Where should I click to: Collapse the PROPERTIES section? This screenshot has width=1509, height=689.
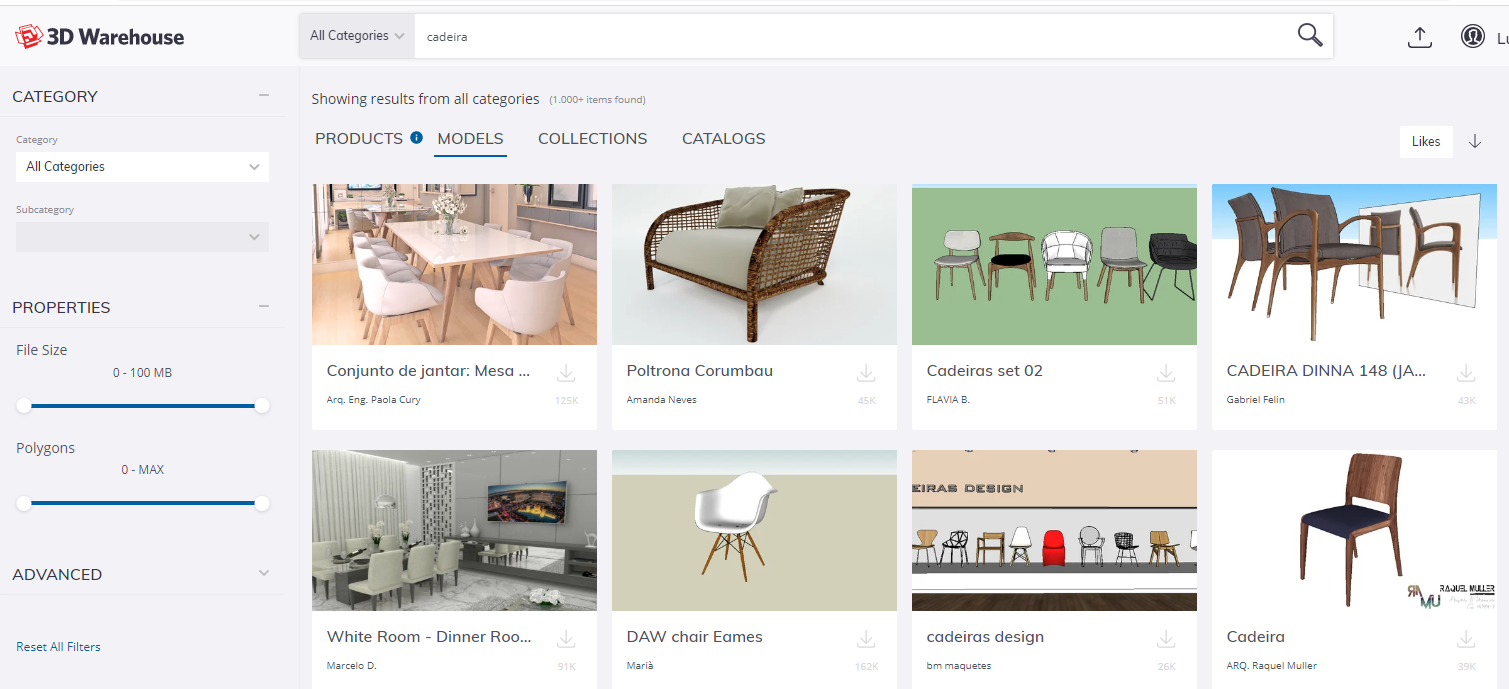point(263,304)
